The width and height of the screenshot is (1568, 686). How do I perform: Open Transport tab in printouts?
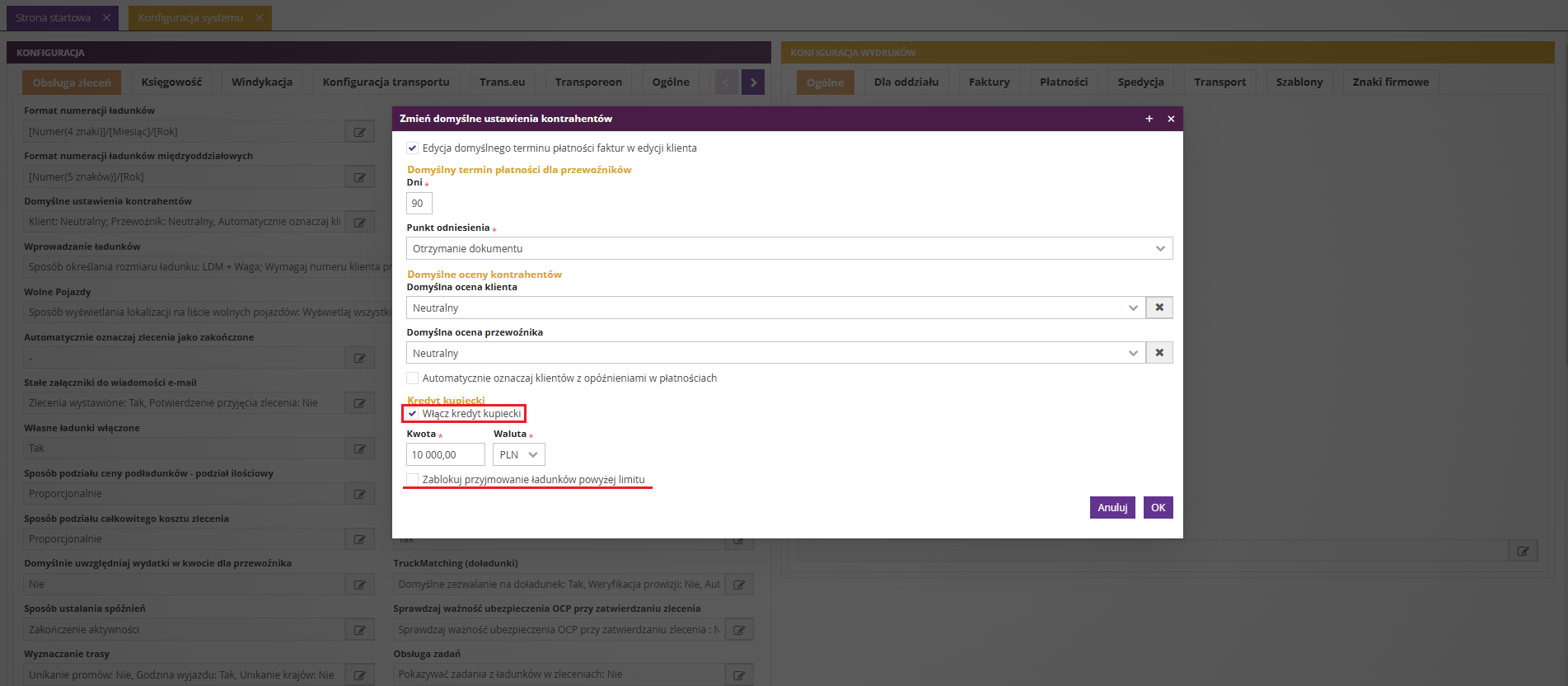pyautogui.click(x=1220, y=82)
